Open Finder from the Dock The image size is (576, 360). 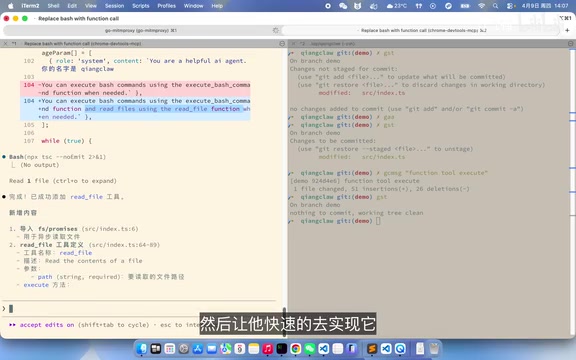142,348
